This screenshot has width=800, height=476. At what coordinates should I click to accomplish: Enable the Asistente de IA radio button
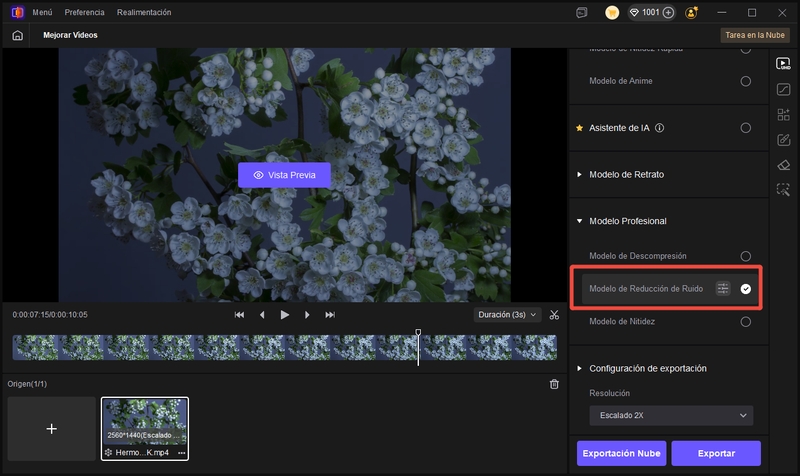click(745, 128)
